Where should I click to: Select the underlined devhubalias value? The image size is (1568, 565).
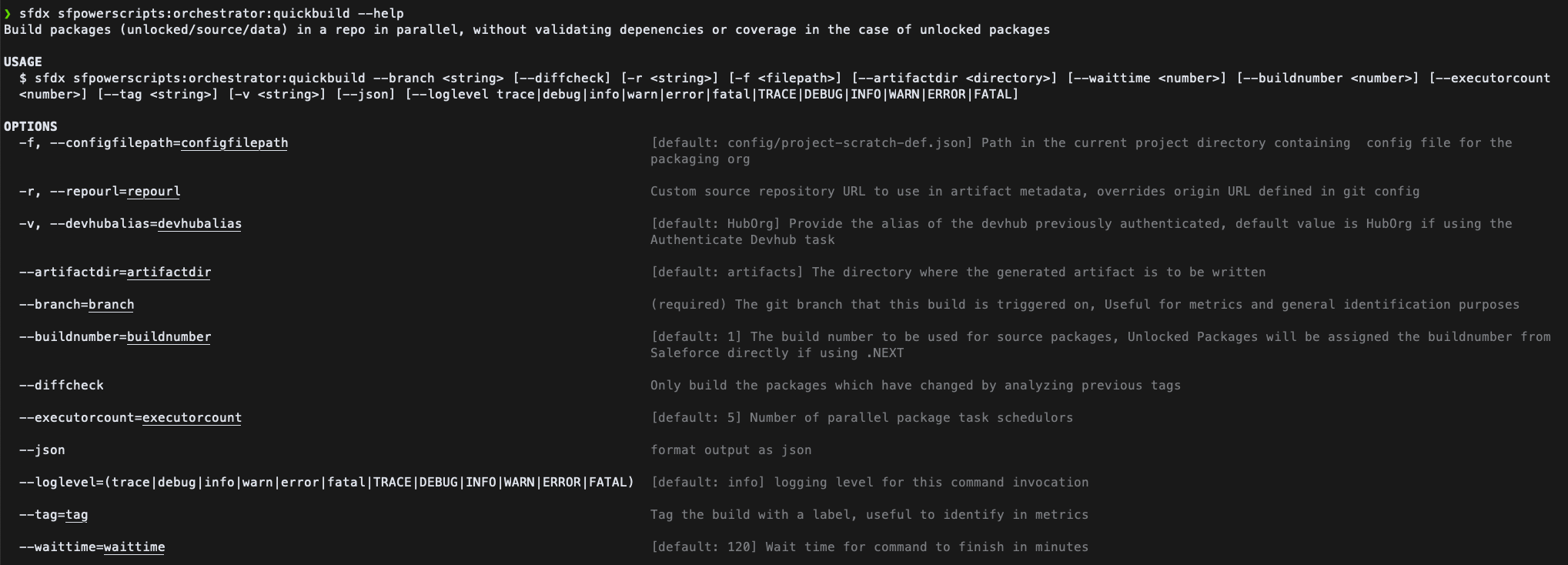200,224
